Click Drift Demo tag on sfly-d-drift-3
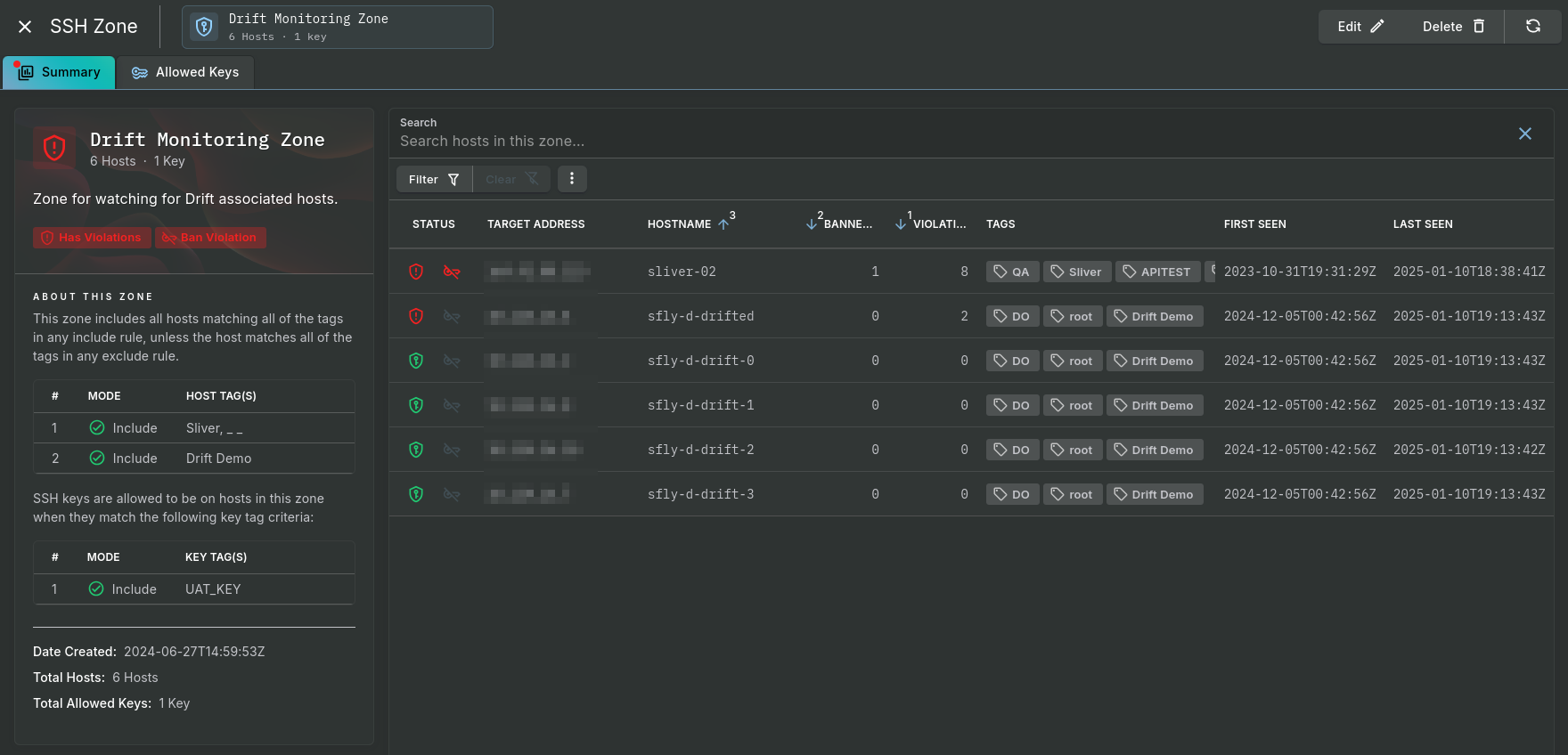This screenshot has width=1568, height=755. 1155,494
